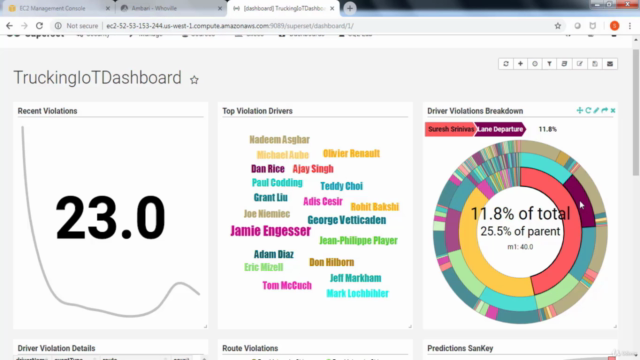Click the edit dashboard properties icon

click(580, 64)
